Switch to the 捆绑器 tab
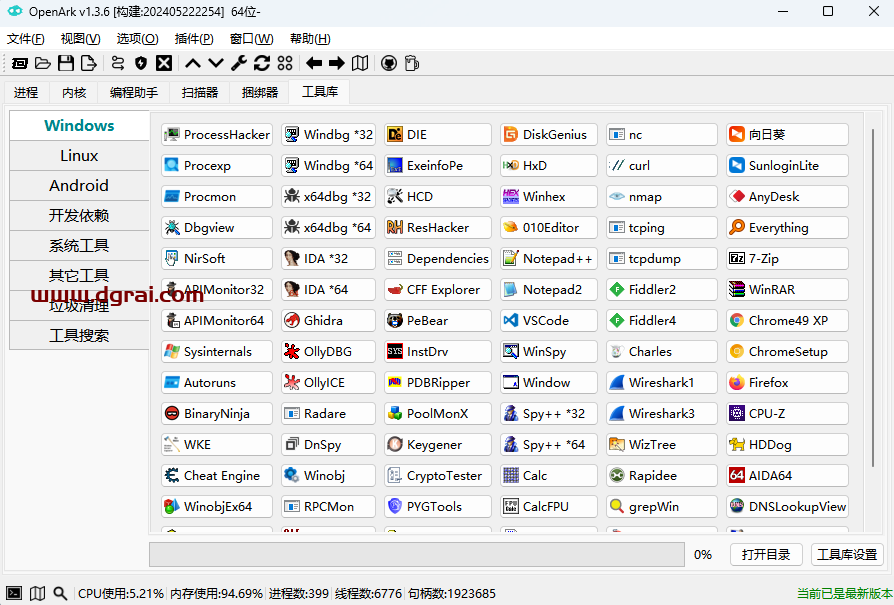The height and width of the screenshot is (605, 894). (x=259, y=92)
